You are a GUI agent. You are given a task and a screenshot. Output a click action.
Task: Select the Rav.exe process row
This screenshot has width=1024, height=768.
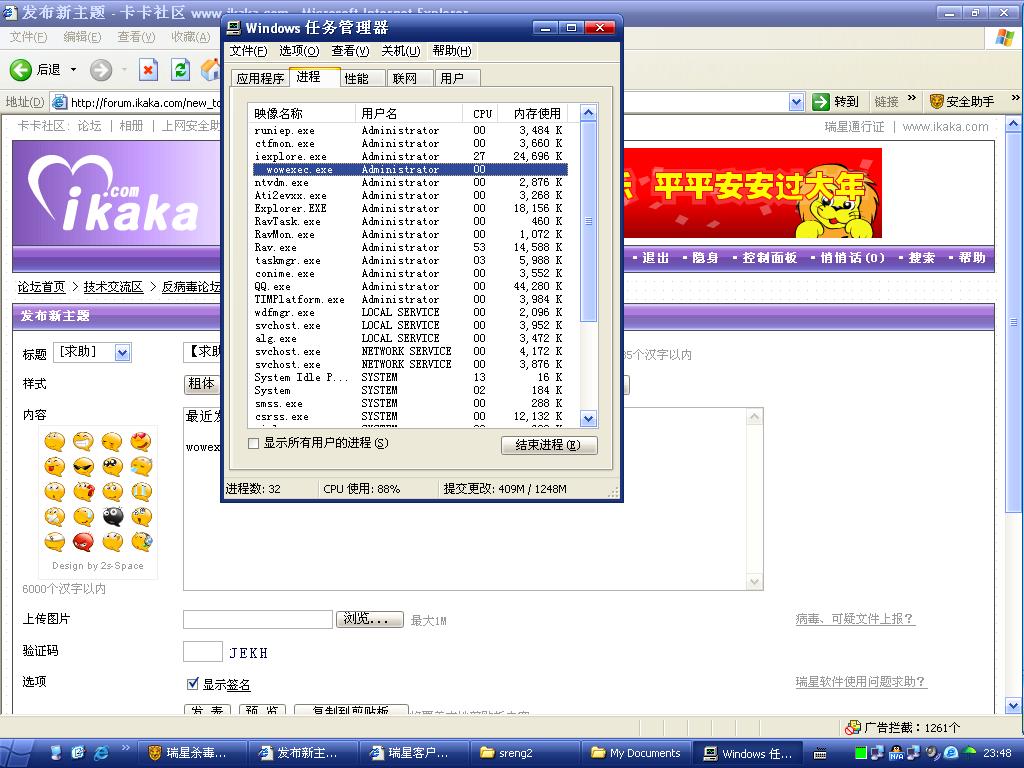click(x=410, y=248)
